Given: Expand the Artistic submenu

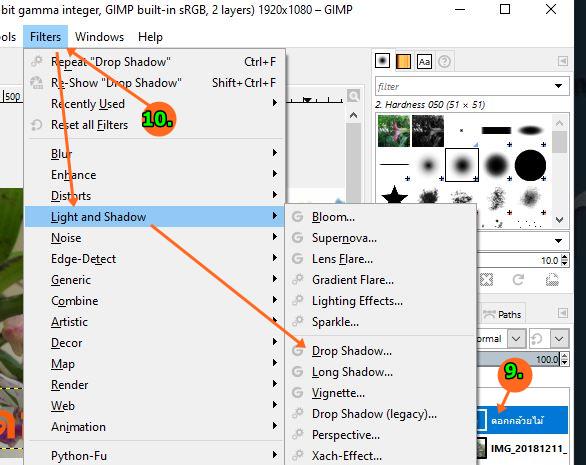Looking at the screenshot, I should [x=154, y=321].
